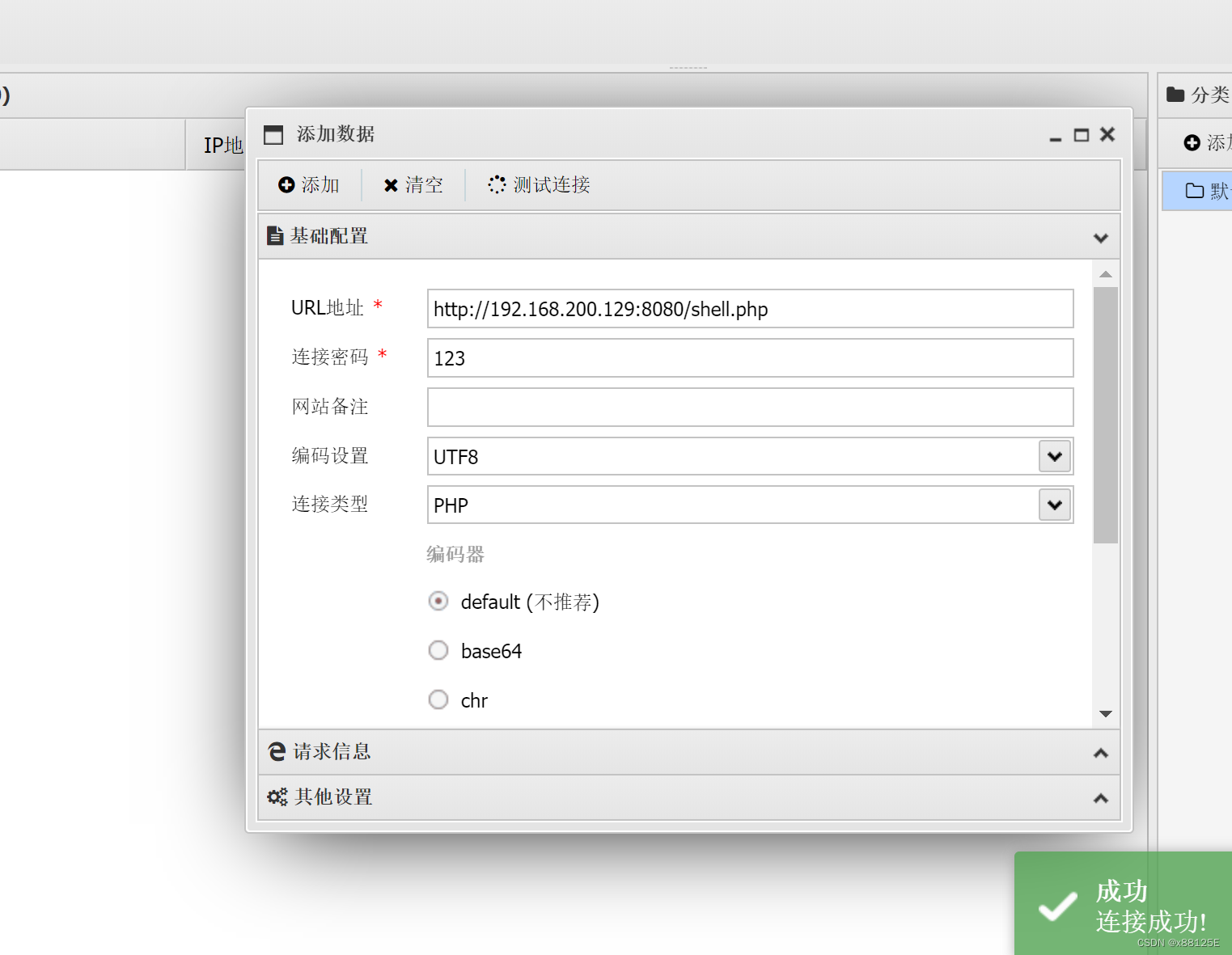Click the UTF8 encoding combo box
The height and width of the screenshot is (955, 1232).
tap(750, 457)
